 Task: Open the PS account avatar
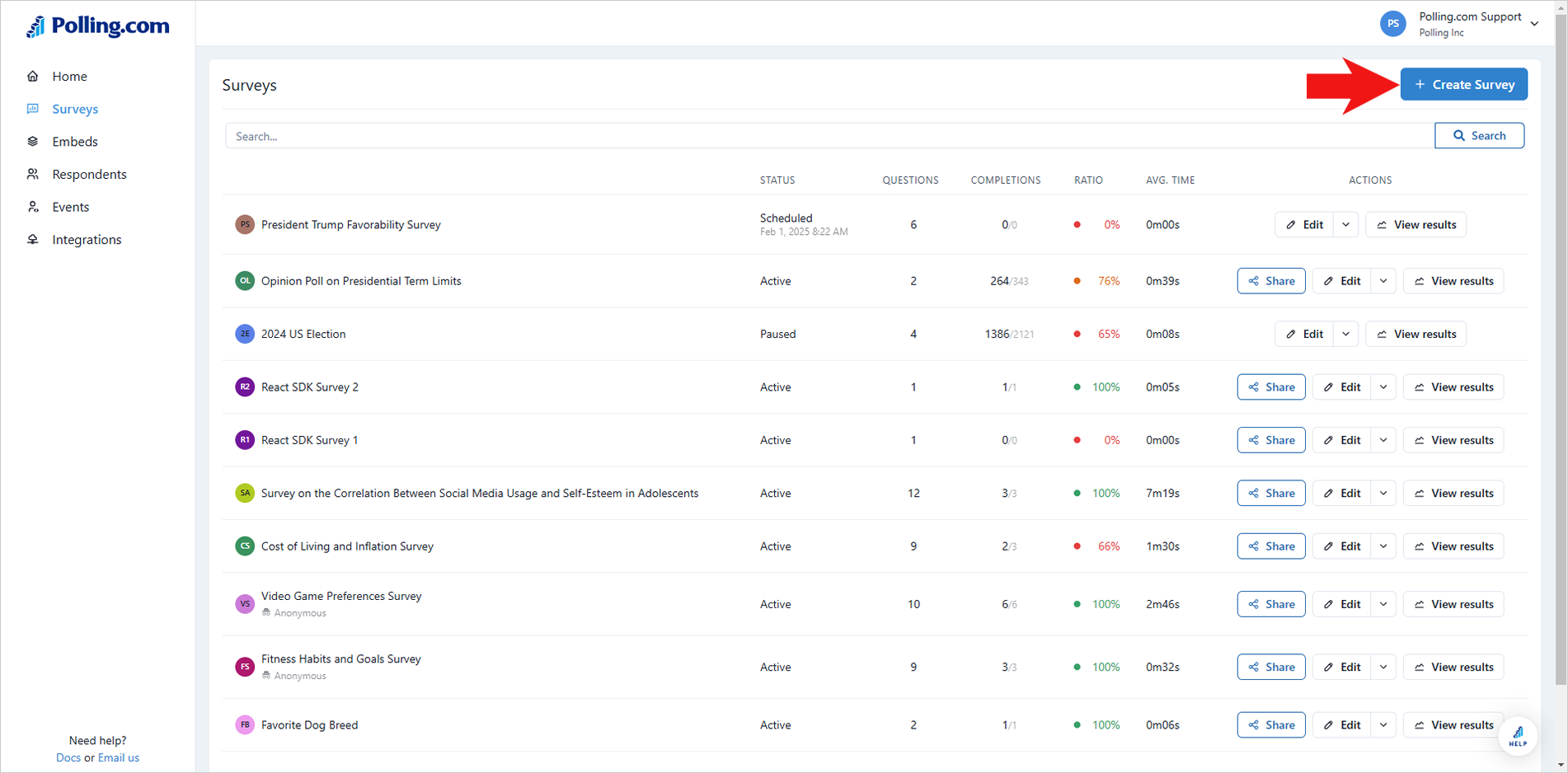coord(1392,24)
